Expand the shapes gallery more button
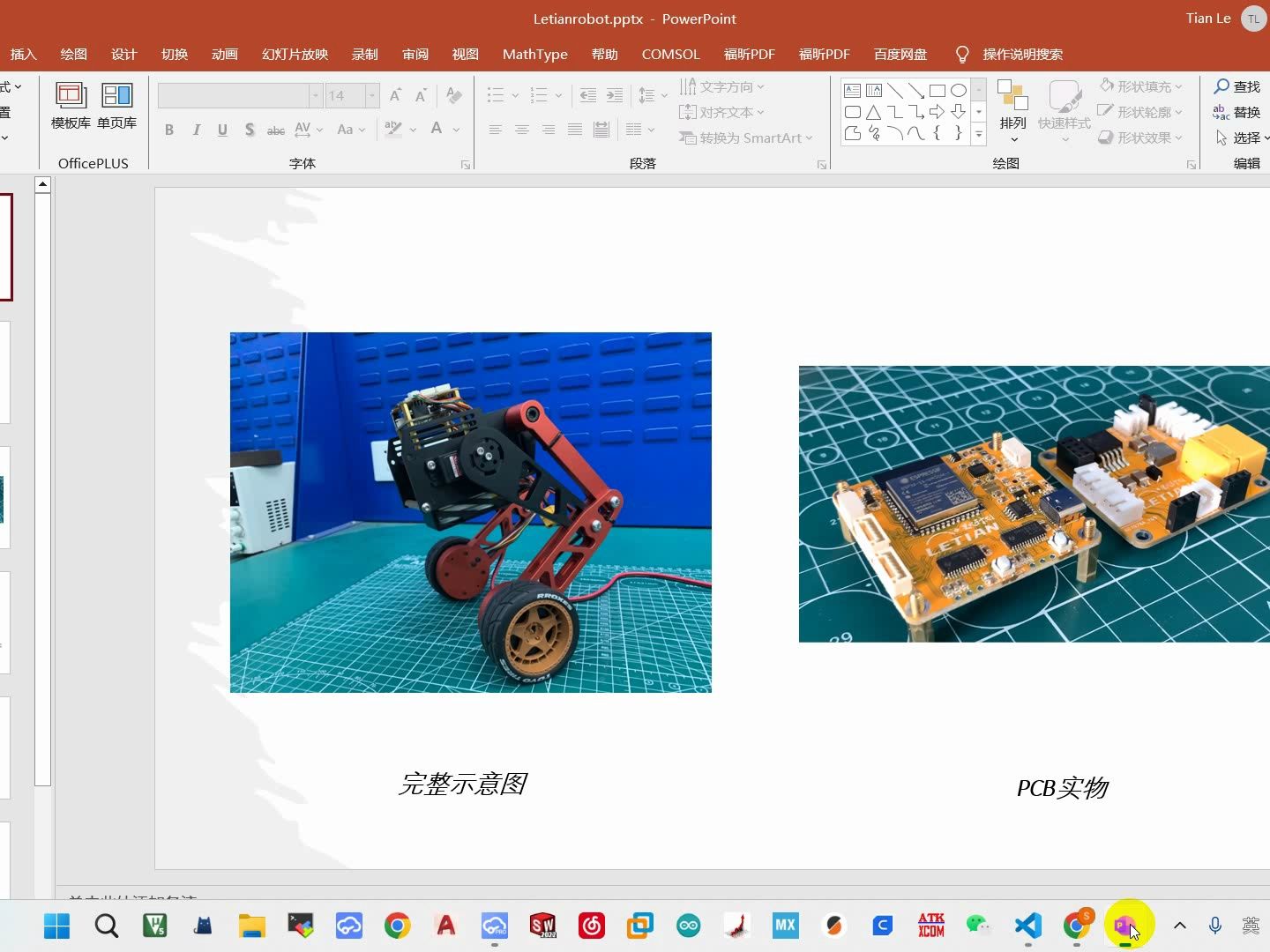 coord(979,134)
